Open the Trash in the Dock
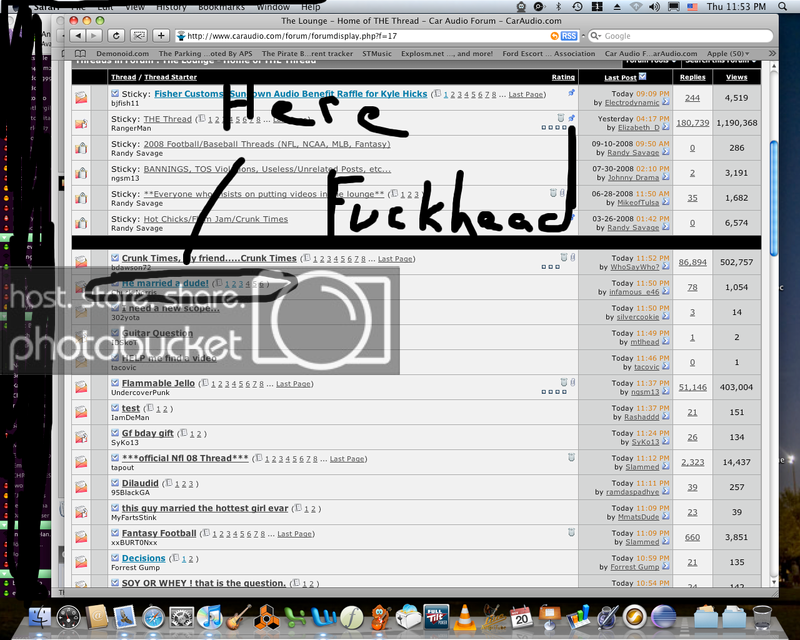The image size is (800, 640). [762, 617]
